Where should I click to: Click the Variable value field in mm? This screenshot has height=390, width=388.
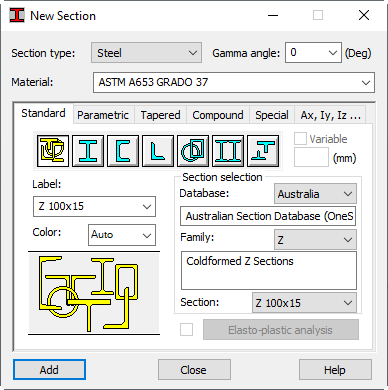pos(311,157)
